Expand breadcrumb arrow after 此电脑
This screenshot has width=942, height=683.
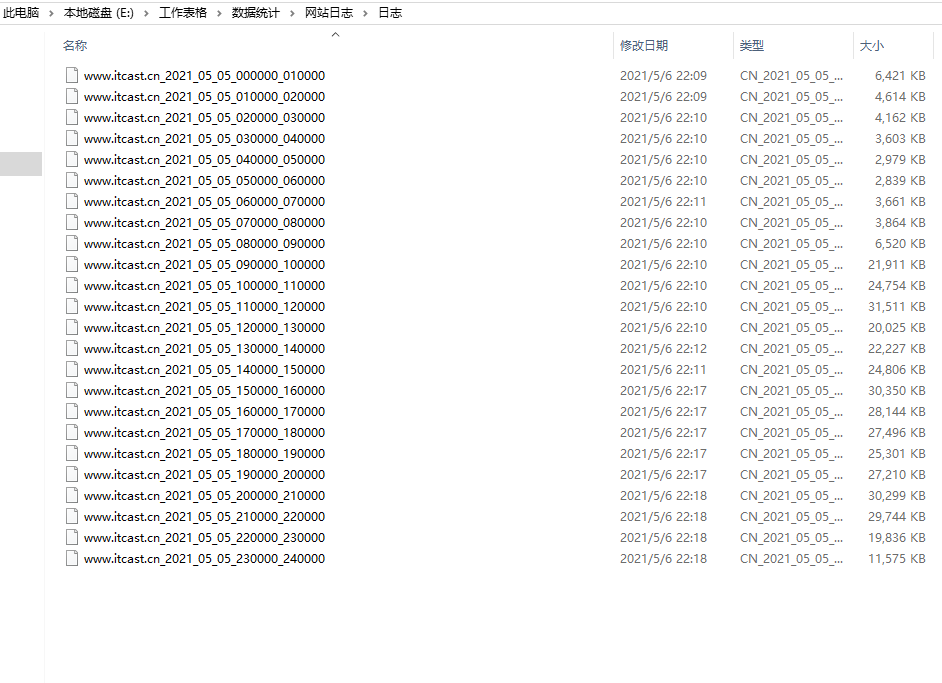point(52,13)
